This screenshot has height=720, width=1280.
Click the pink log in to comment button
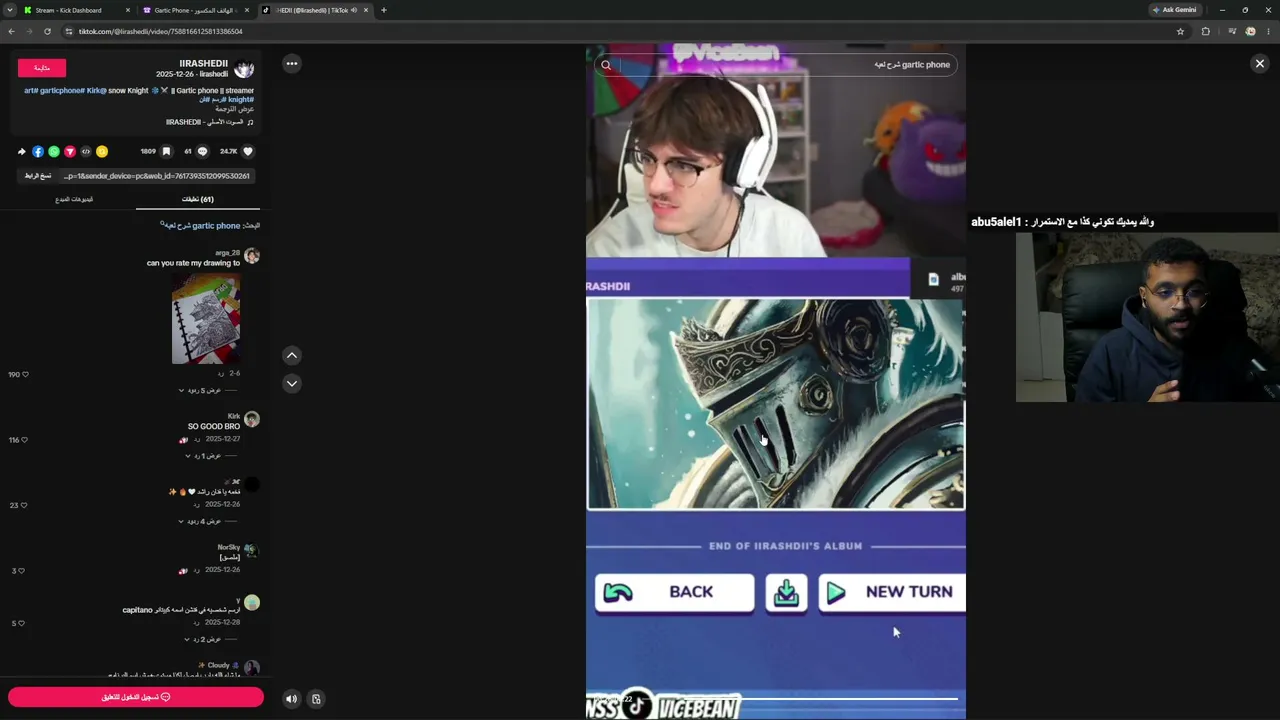pyautogui.click(x=136, y=697)
